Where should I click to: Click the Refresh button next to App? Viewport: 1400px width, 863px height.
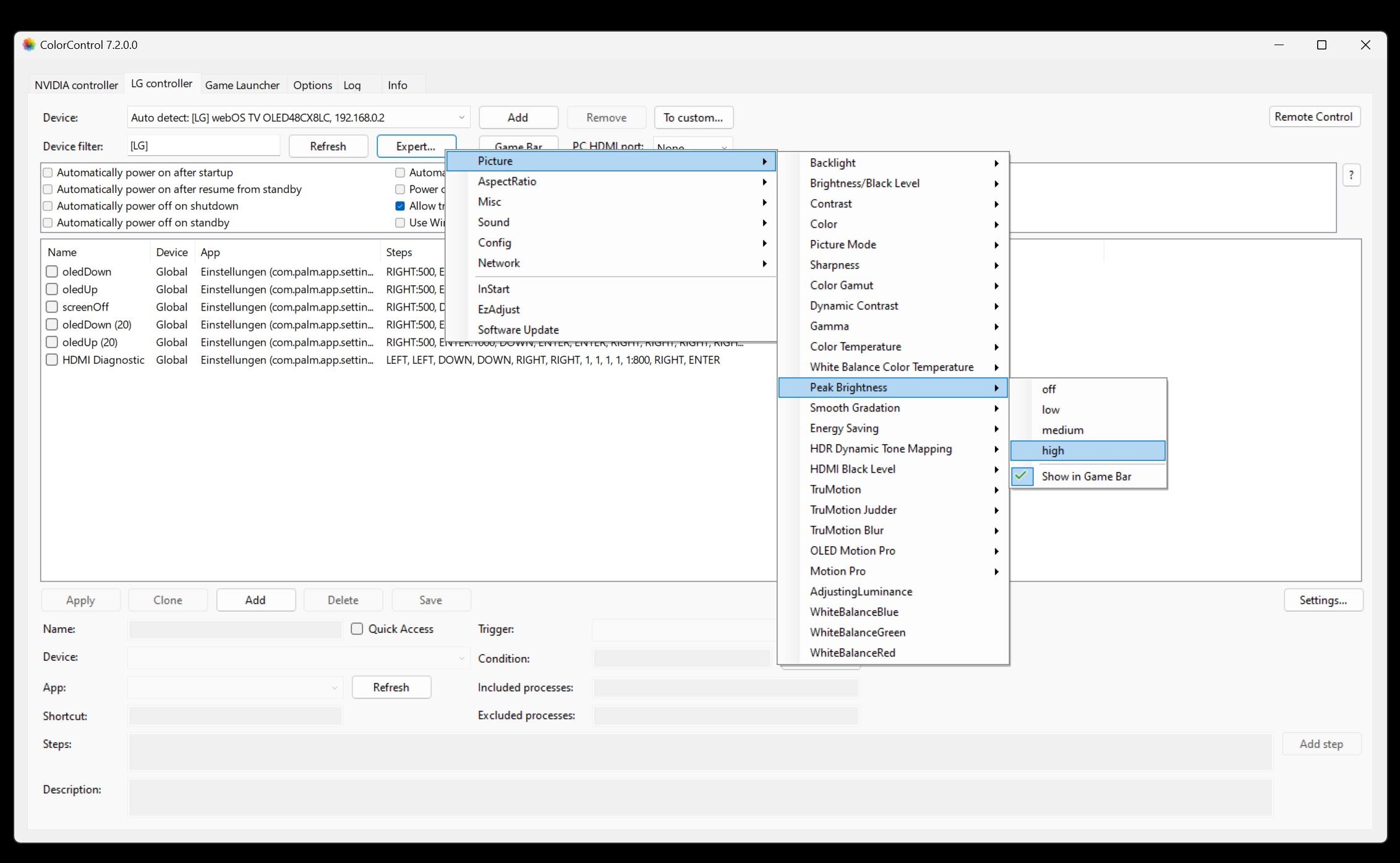point(391,687)
